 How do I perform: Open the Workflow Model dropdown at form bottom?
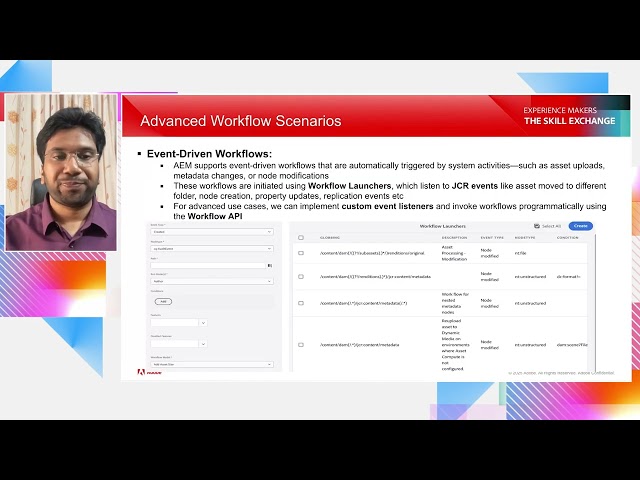coord(212,364)
